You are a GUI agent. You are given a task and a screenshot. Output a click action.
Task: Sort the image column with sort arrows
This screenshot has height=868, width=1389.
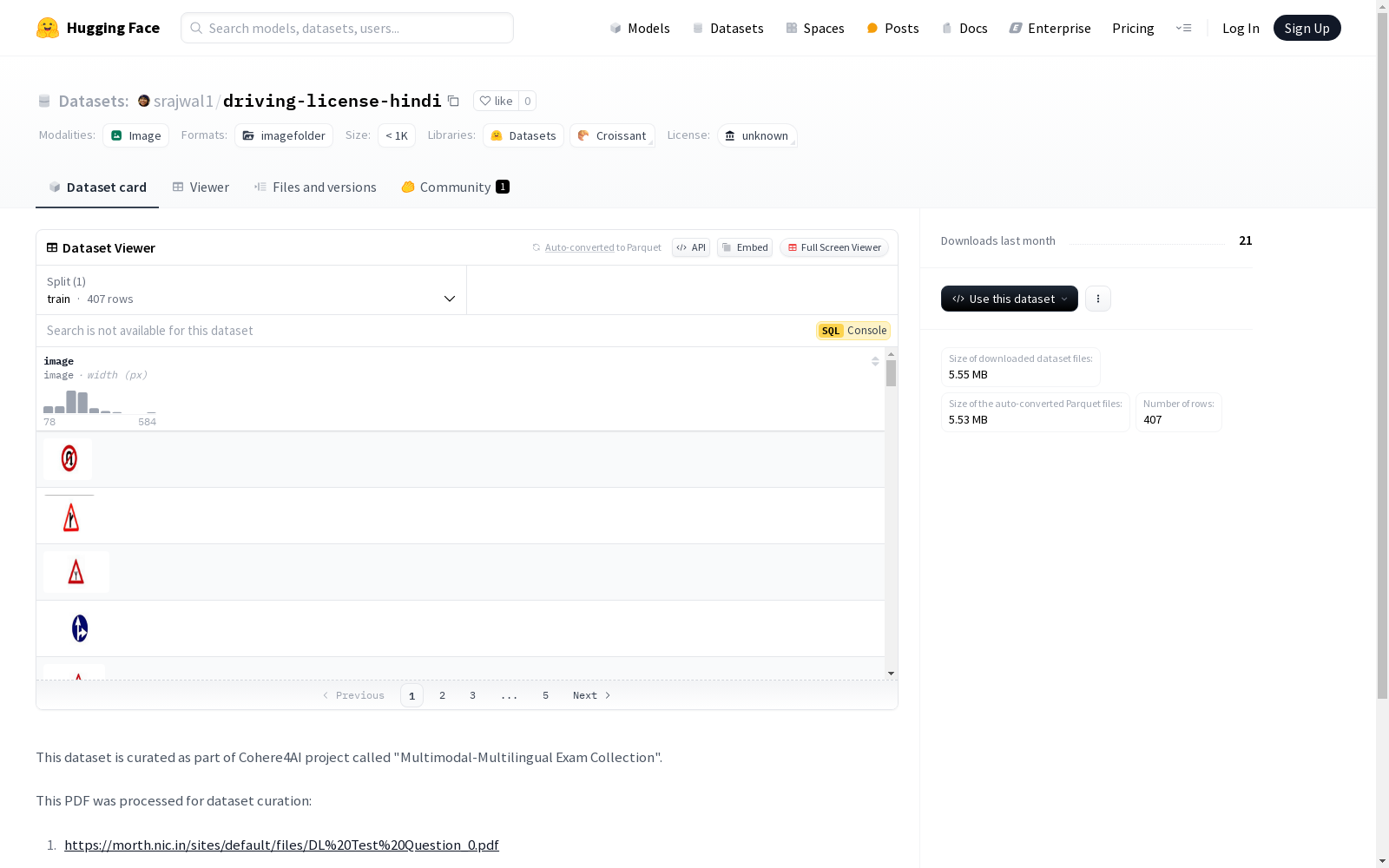point(875,361)
